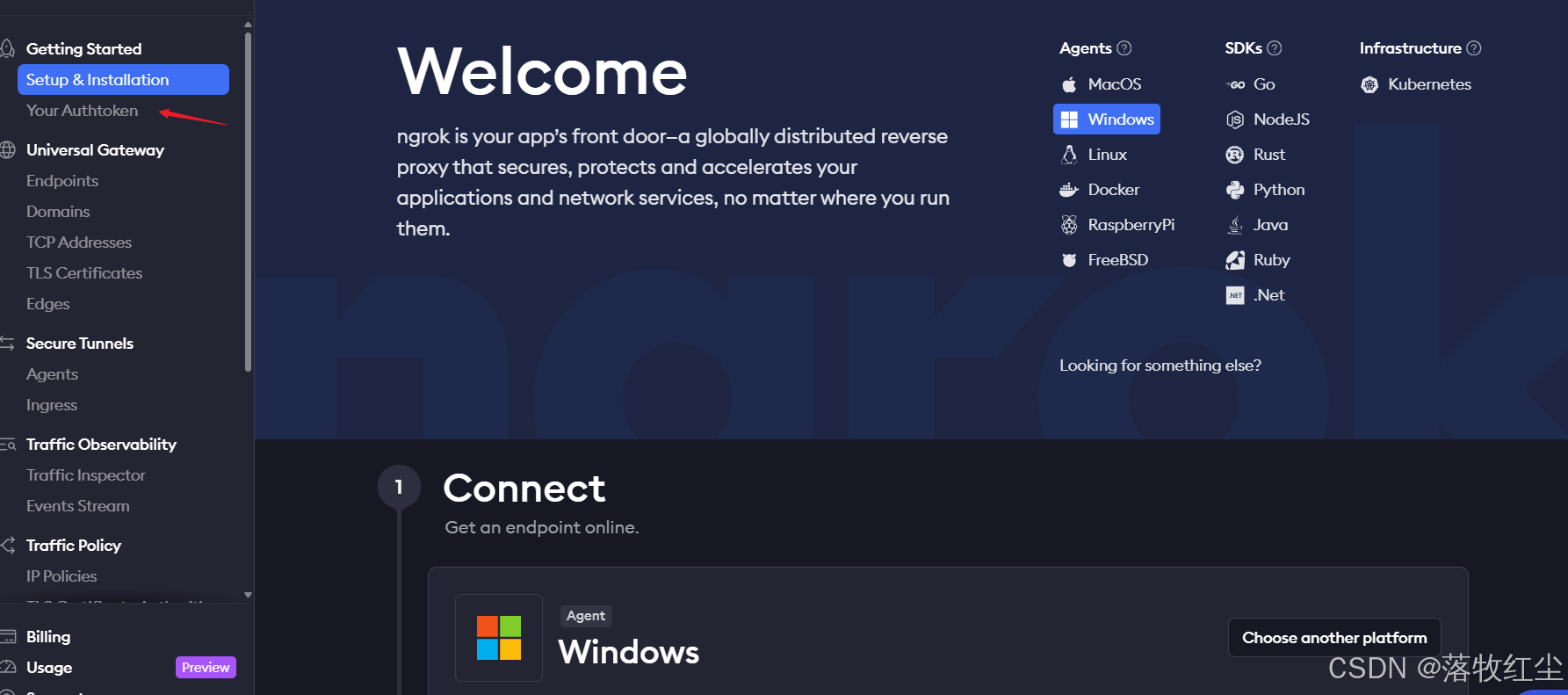Click the Traffic Observability icon
The width and height of the screenshot is (1568, 695).
tap(8, 445)
